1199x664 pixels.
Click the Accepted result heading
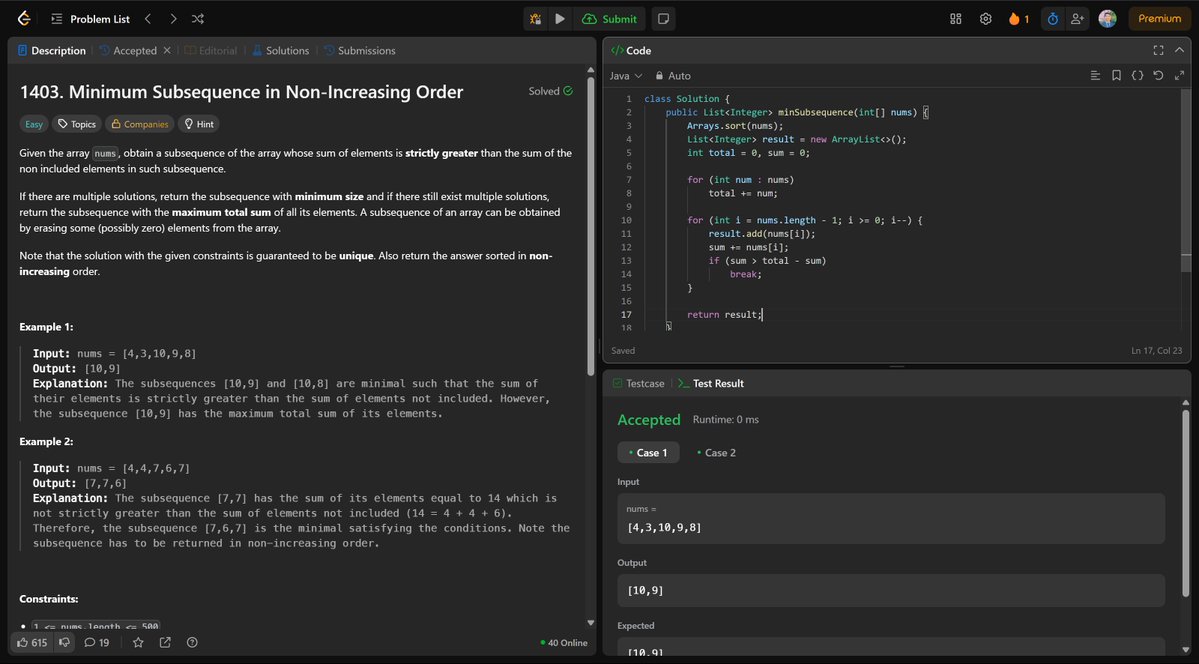coord(648,419)
